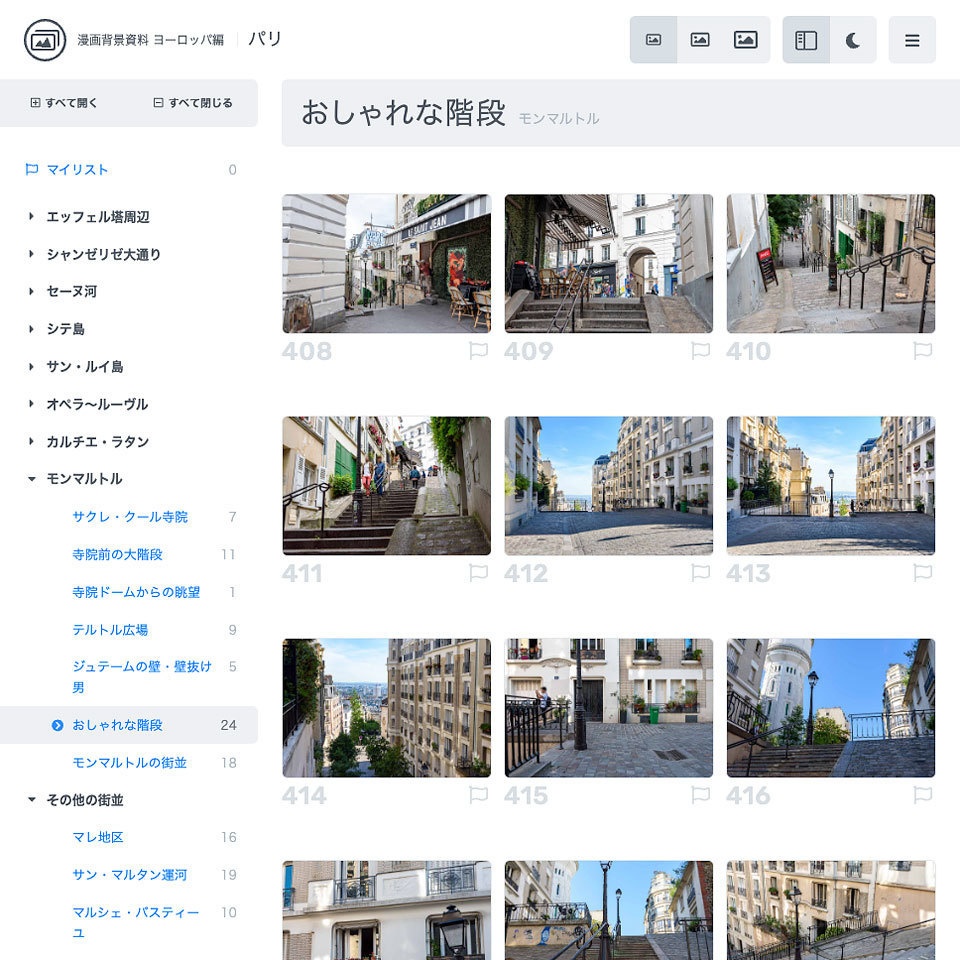960x960 pixels.
Task: Open thumbnail 412 showing the cobblestone street
Action: pyautogui.click(x=610, y=485)
